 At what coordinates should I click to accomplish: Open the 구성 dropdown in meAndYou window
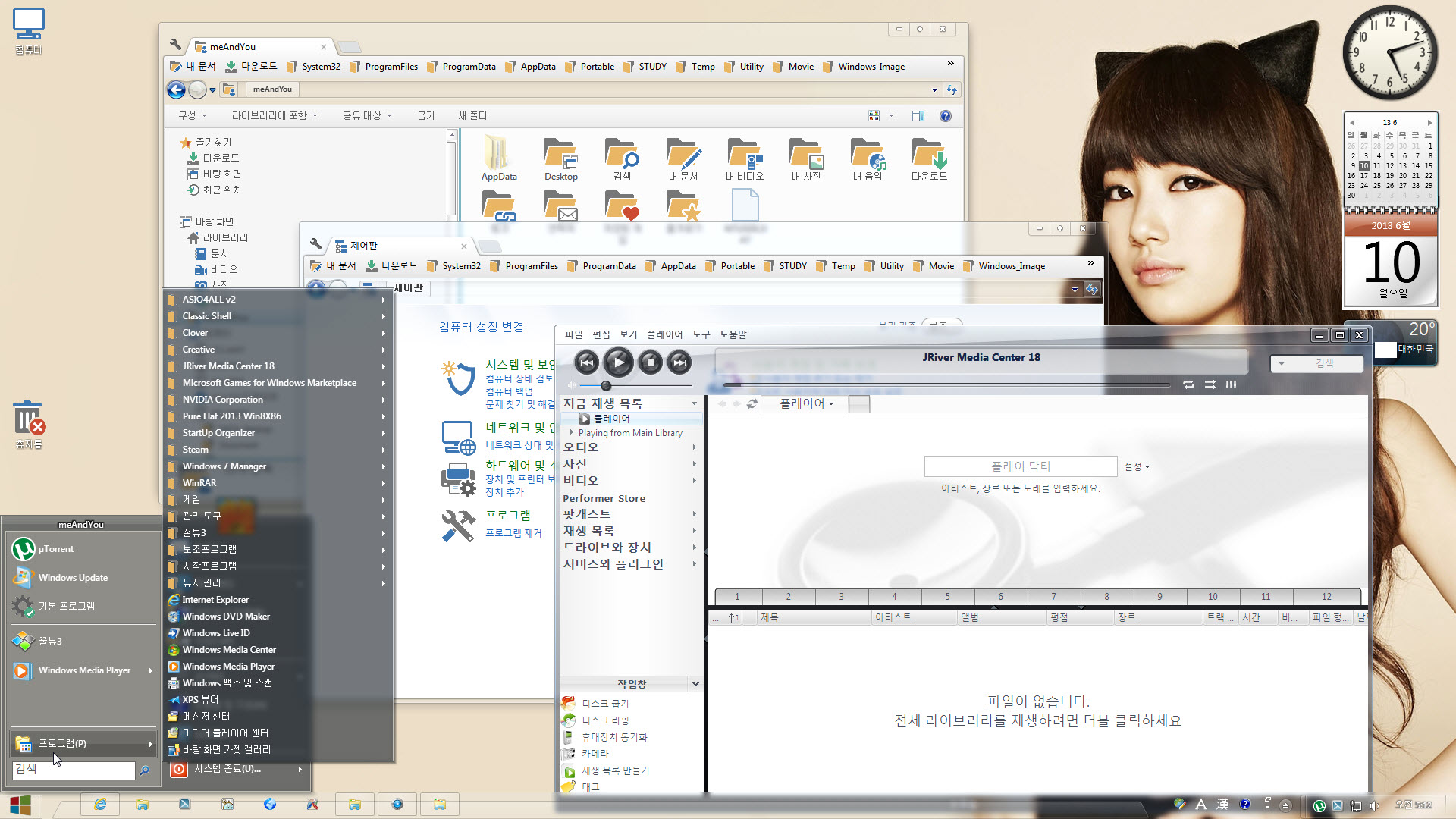(x=192, y=116)
